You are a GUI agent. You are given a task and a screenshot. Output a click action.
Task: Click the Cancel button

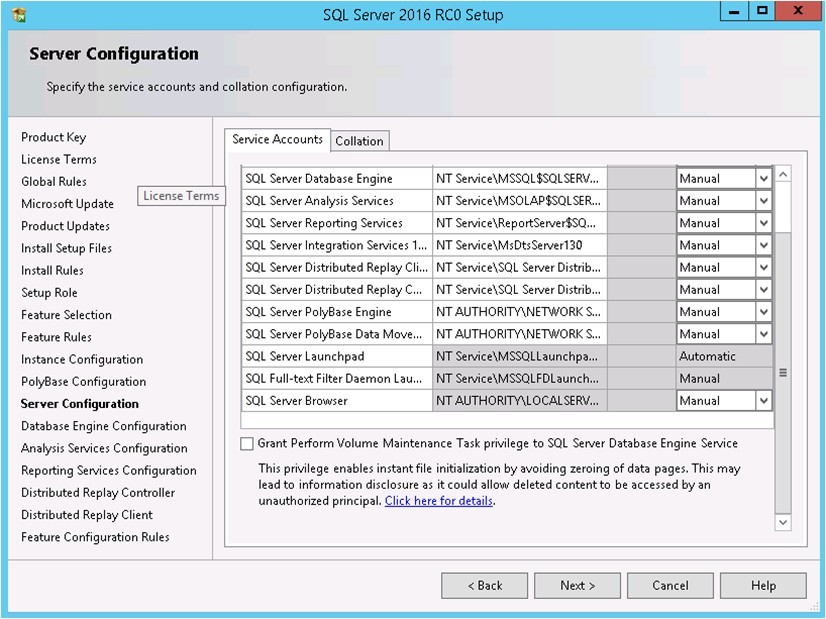[670, 586]
